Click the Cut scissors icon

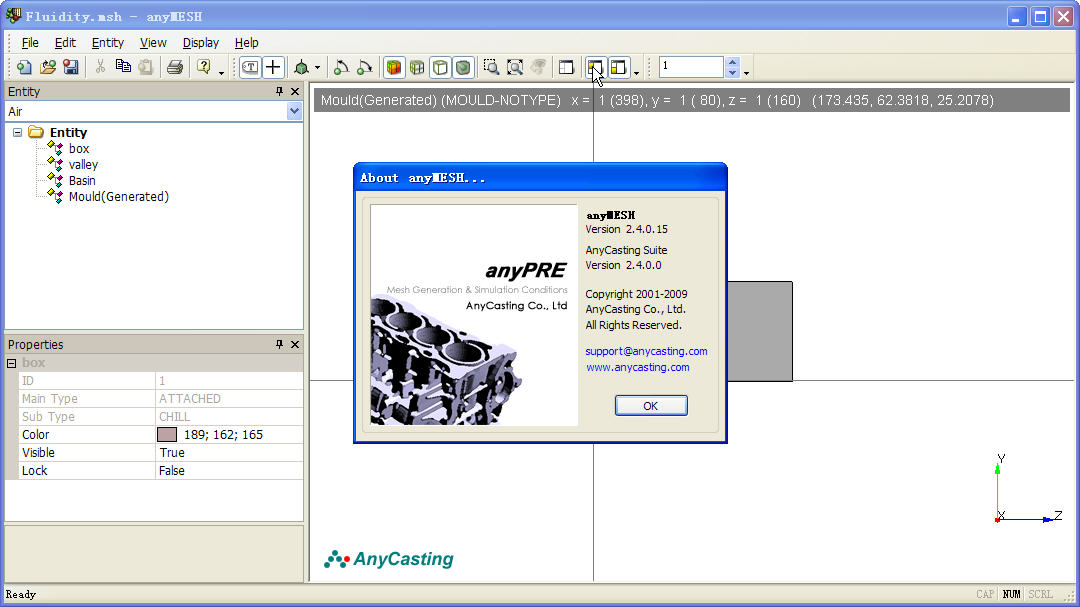101,67
